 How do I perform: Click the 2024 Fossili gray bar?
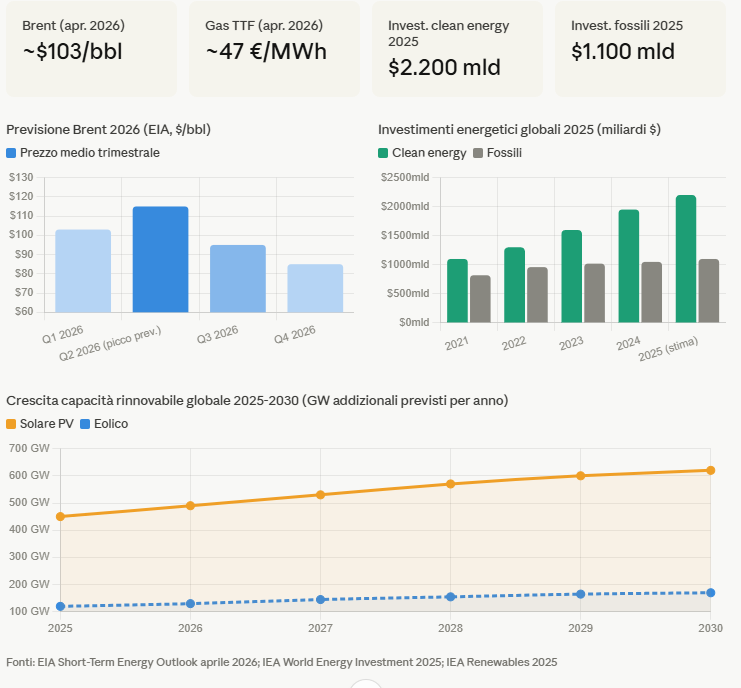(x=652, y=292)
